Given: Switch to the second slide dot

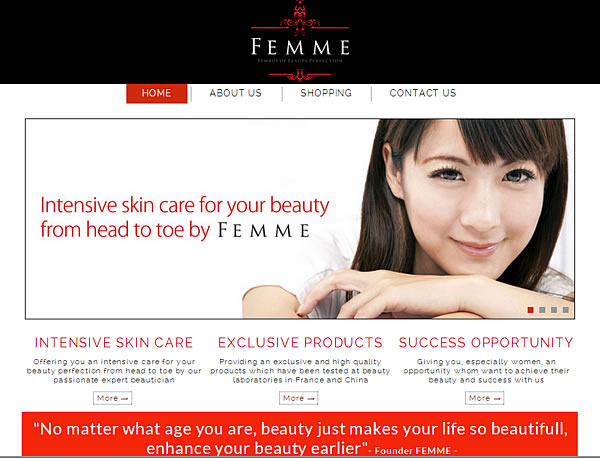Looking at the screenshot, I should (x=542, y=310).
